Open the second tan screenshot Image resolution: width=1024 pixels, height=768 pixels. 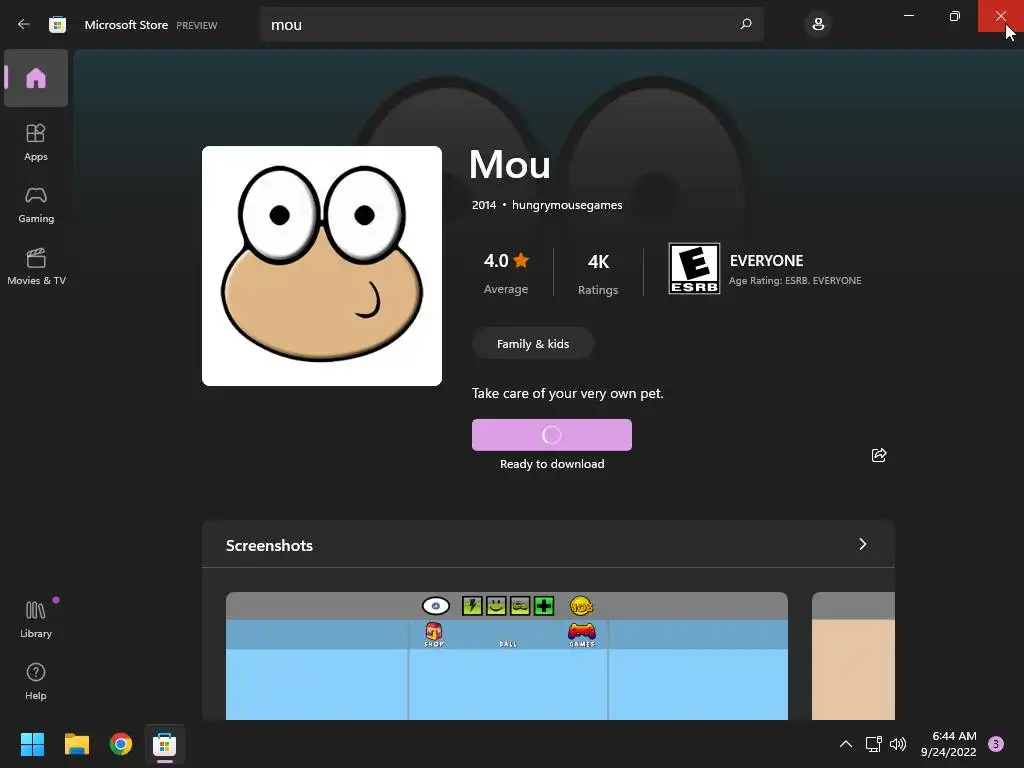[x=853, y=656]
